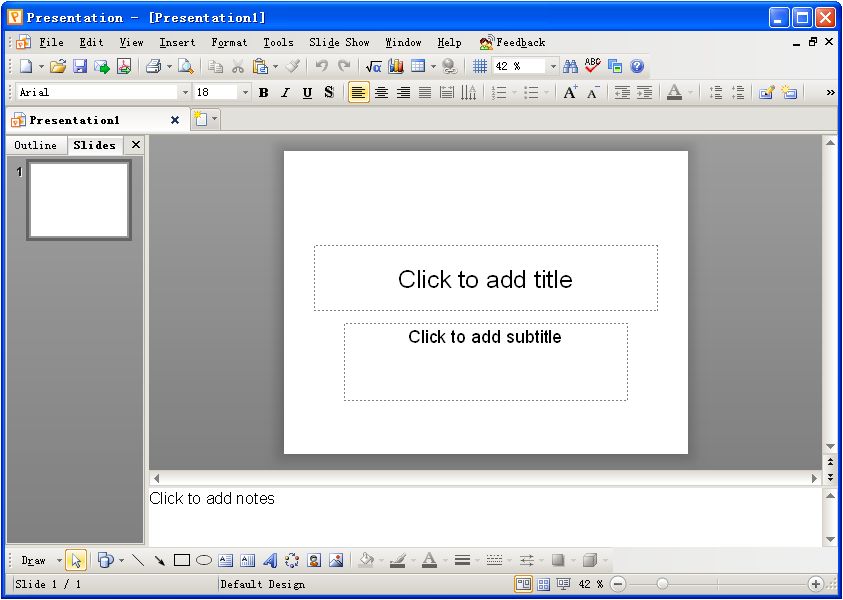Switch to the Outline tab

point(35,145)
